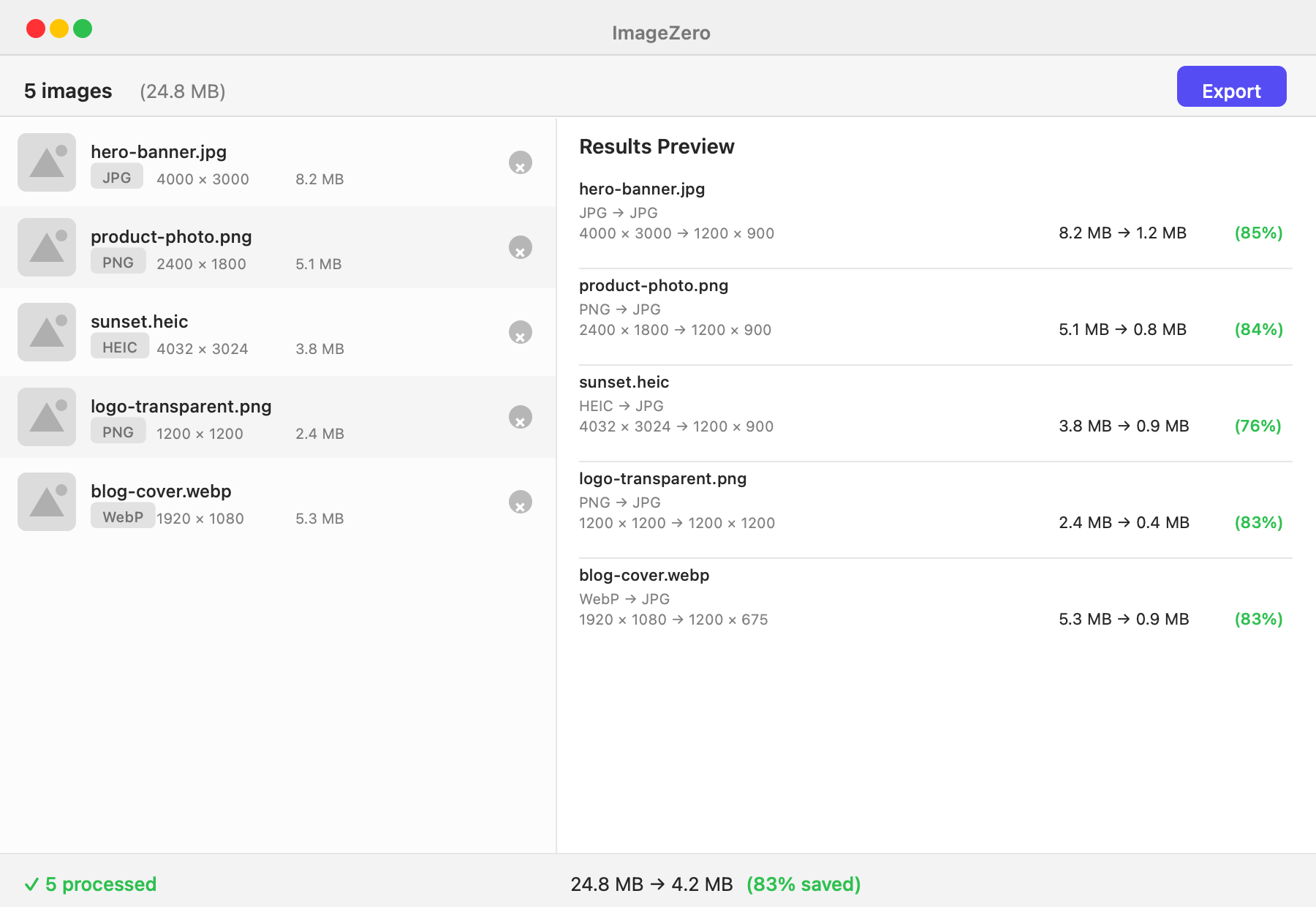Click the (85%) savings value
This screenshot has height=907, width=1316.
pyautogui.click(x=1258, y=233)
